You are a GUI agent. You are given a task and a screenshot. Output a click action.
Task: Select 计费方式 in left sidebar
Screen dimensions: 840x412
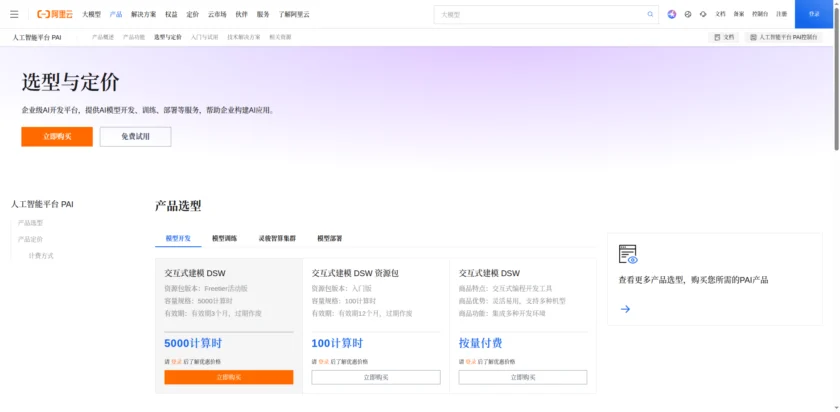pyautogui.click(x=41, y=256)
